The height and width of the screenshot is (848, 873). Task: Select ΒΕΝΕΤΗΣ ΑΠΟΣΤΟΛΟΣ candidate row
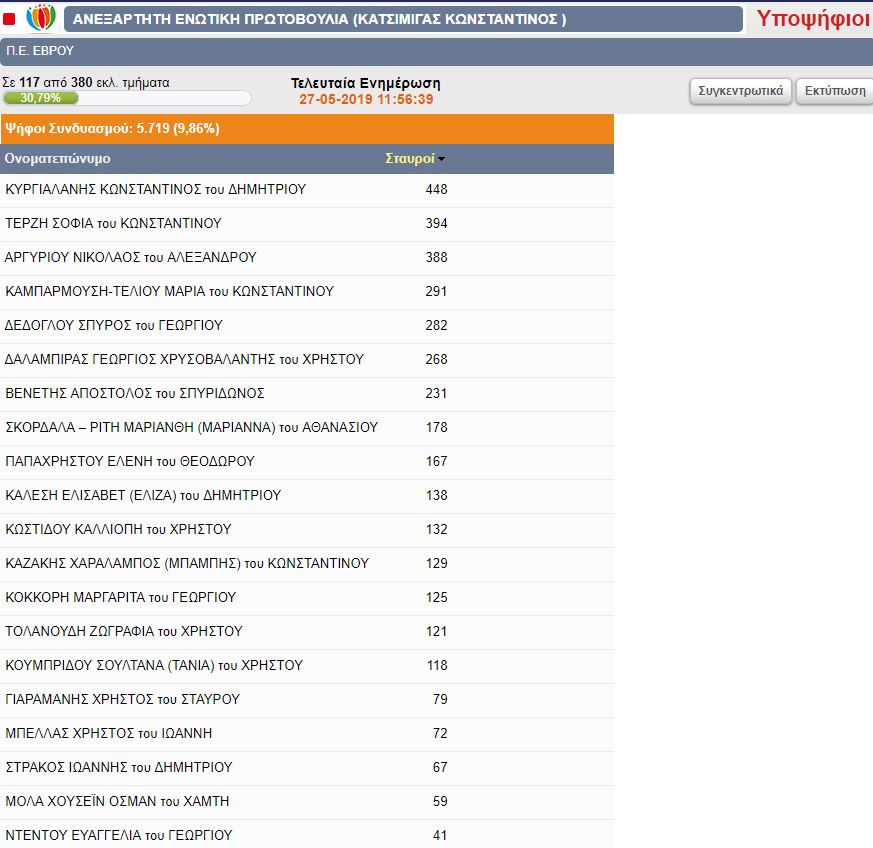click(x=135, y=394)
